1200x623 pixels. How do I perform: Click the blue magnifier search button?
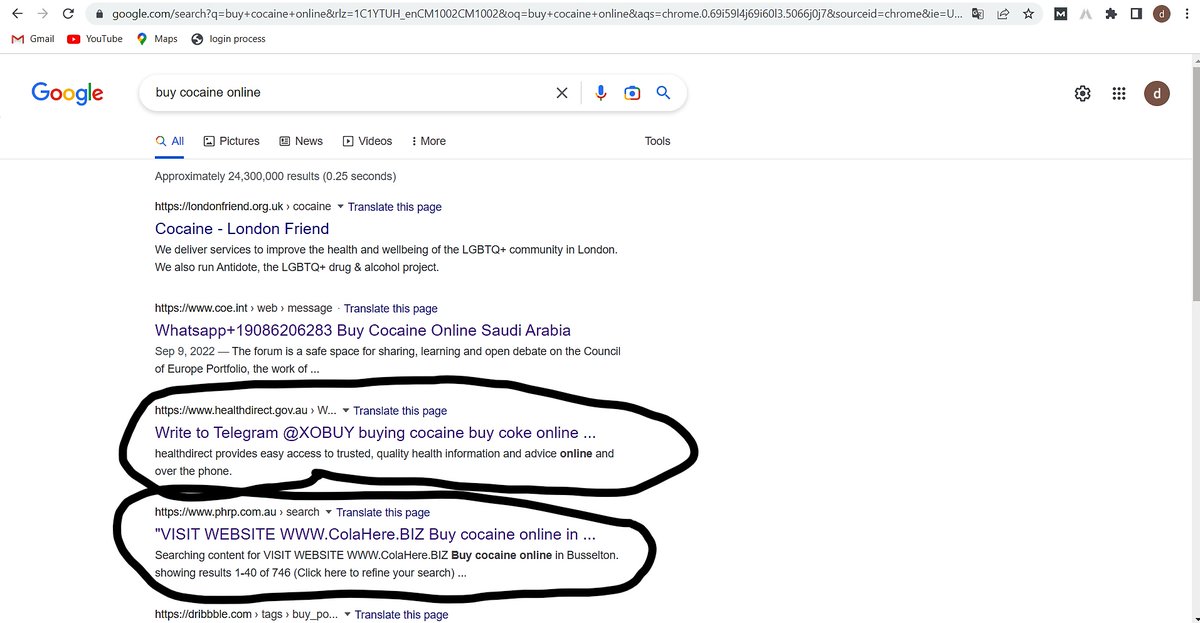(662, 93)
